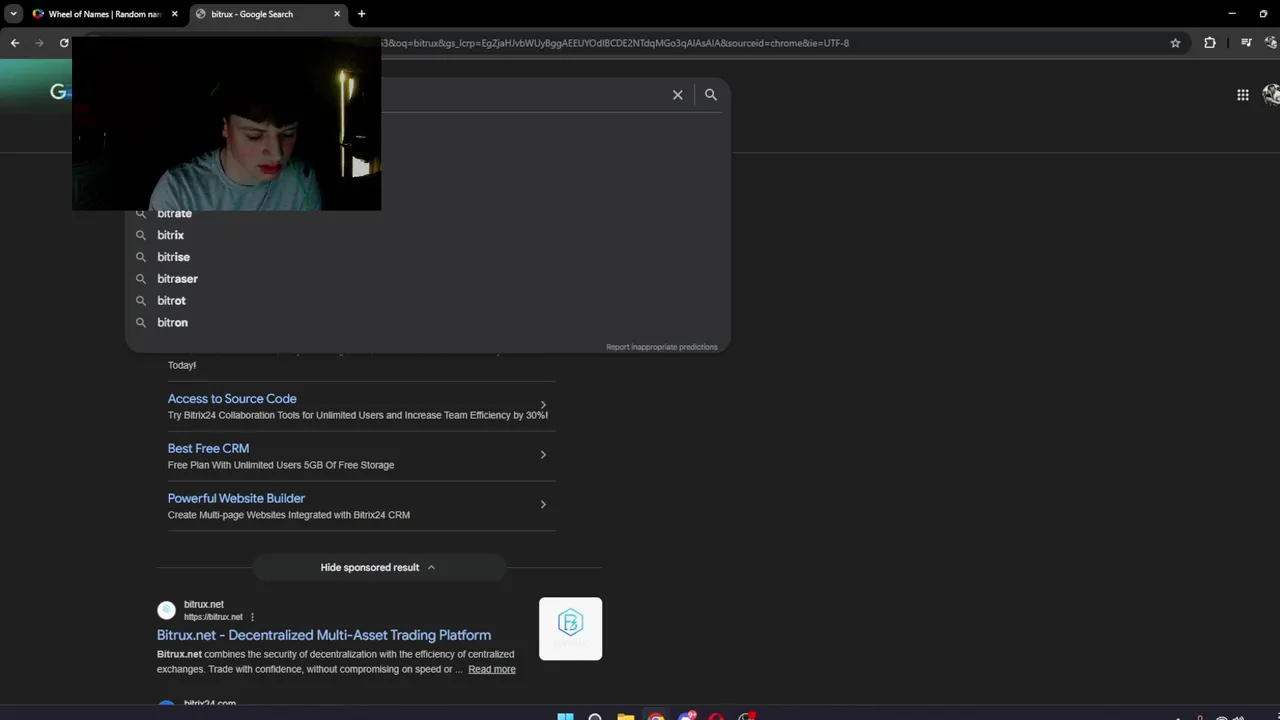Click the Chrome taskbar icon

(x=656, y=717)
